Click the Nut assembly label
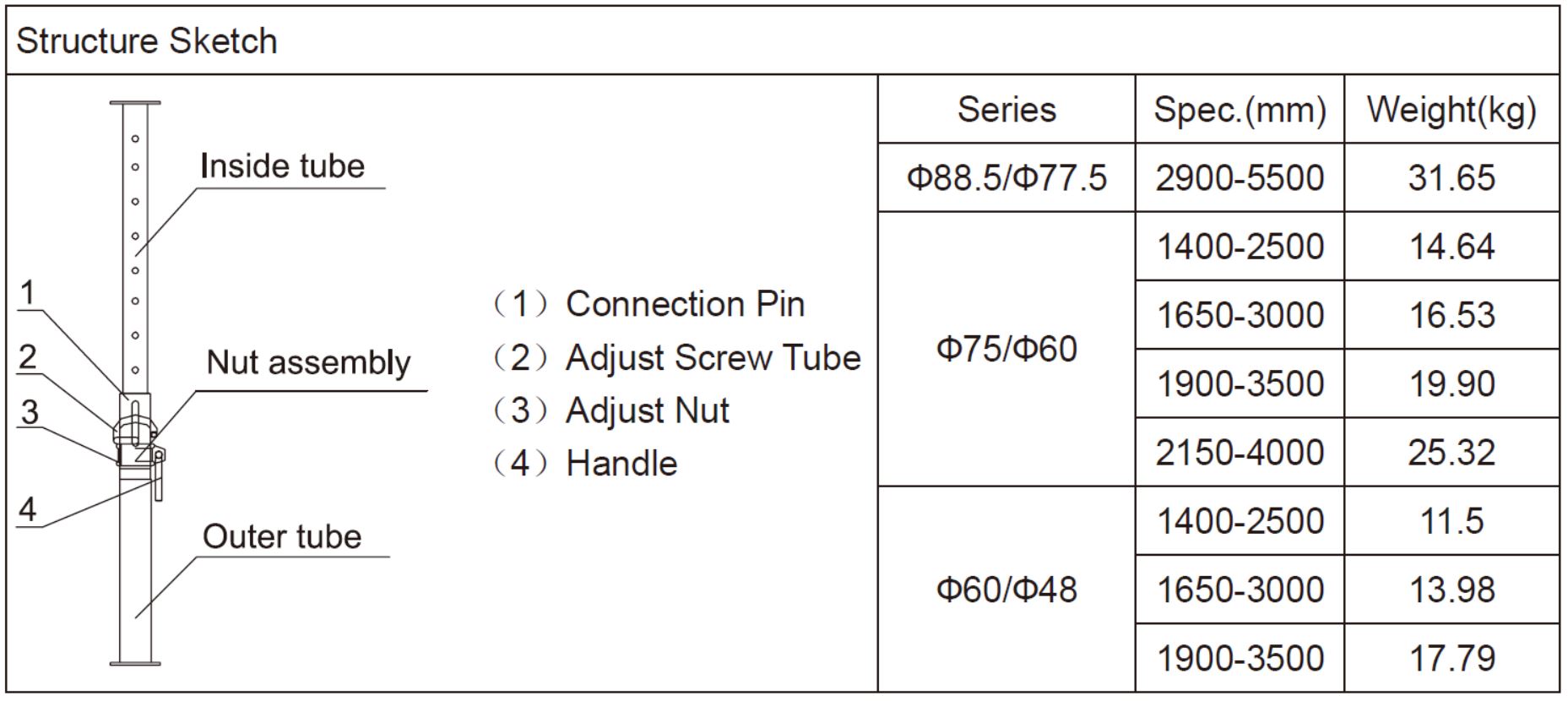This screenshot has width=1568, height=701. tap(308, 362)
